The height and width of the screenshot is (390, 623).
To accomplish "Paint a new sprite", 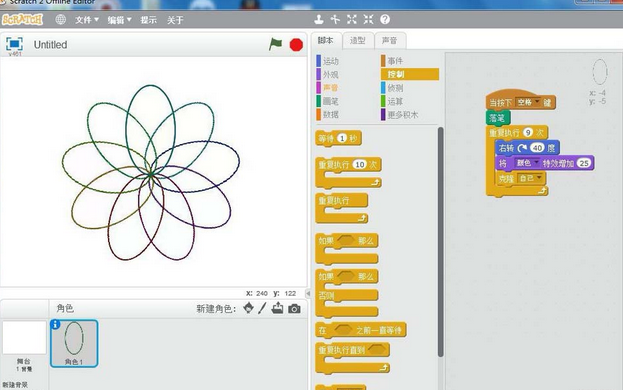I will click(262, 308).
